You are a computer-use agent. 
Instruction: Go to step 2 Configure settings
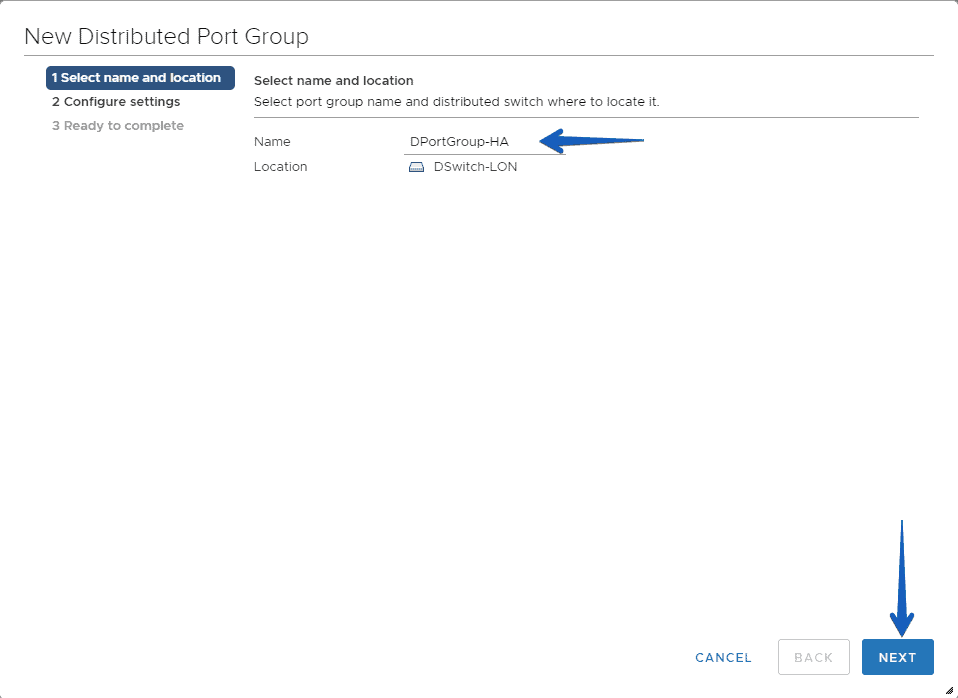116,101
